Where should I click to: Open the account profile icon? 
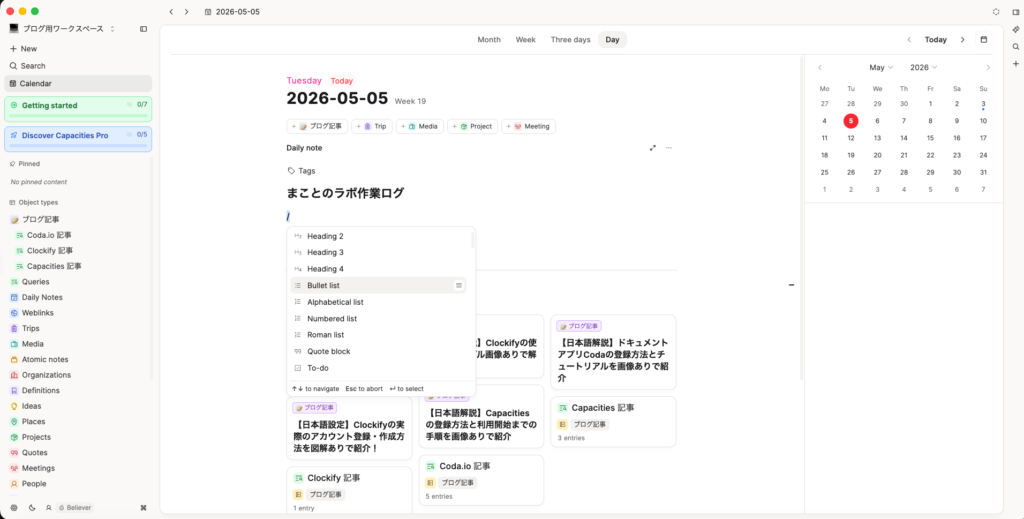click(48, 507)
